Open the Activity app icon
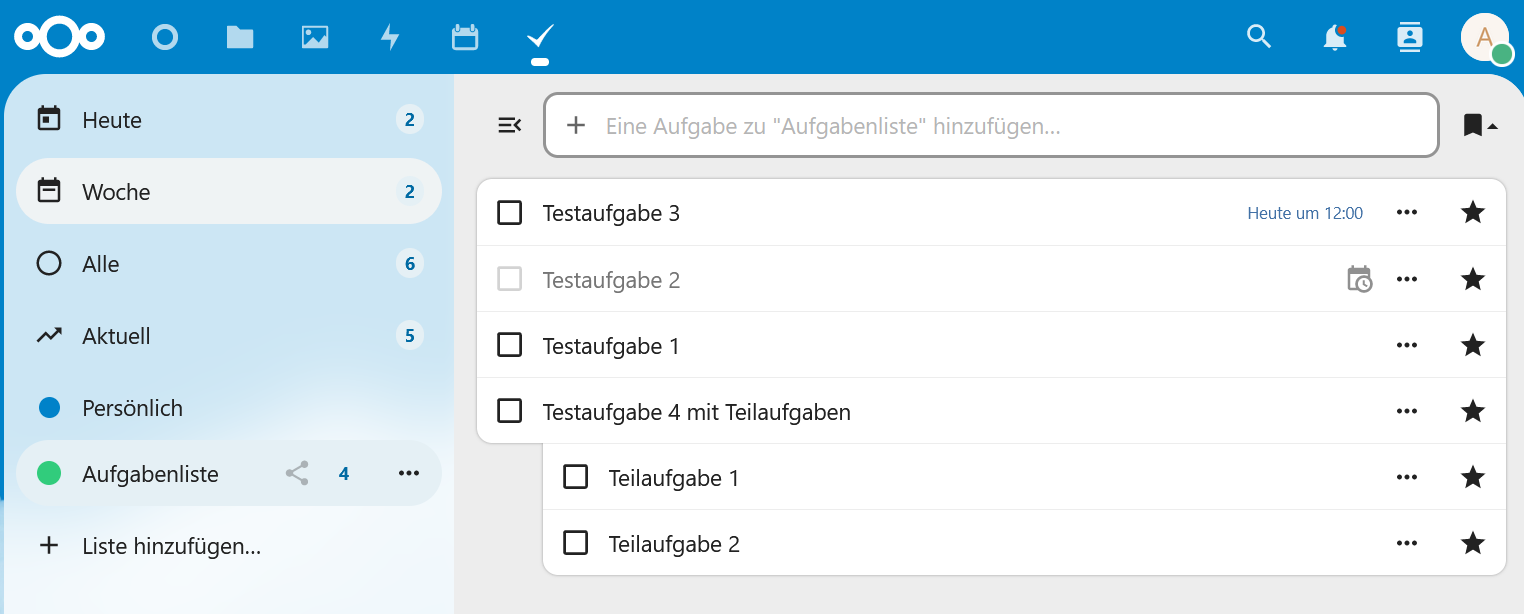 pos(390,36)
